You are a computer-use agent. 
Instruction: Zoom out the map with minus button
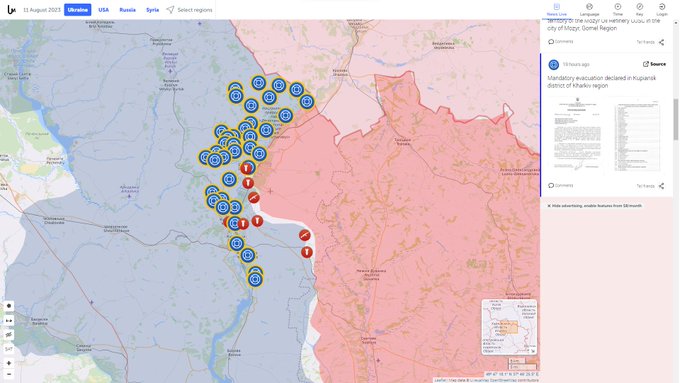(x=9, y=374)
